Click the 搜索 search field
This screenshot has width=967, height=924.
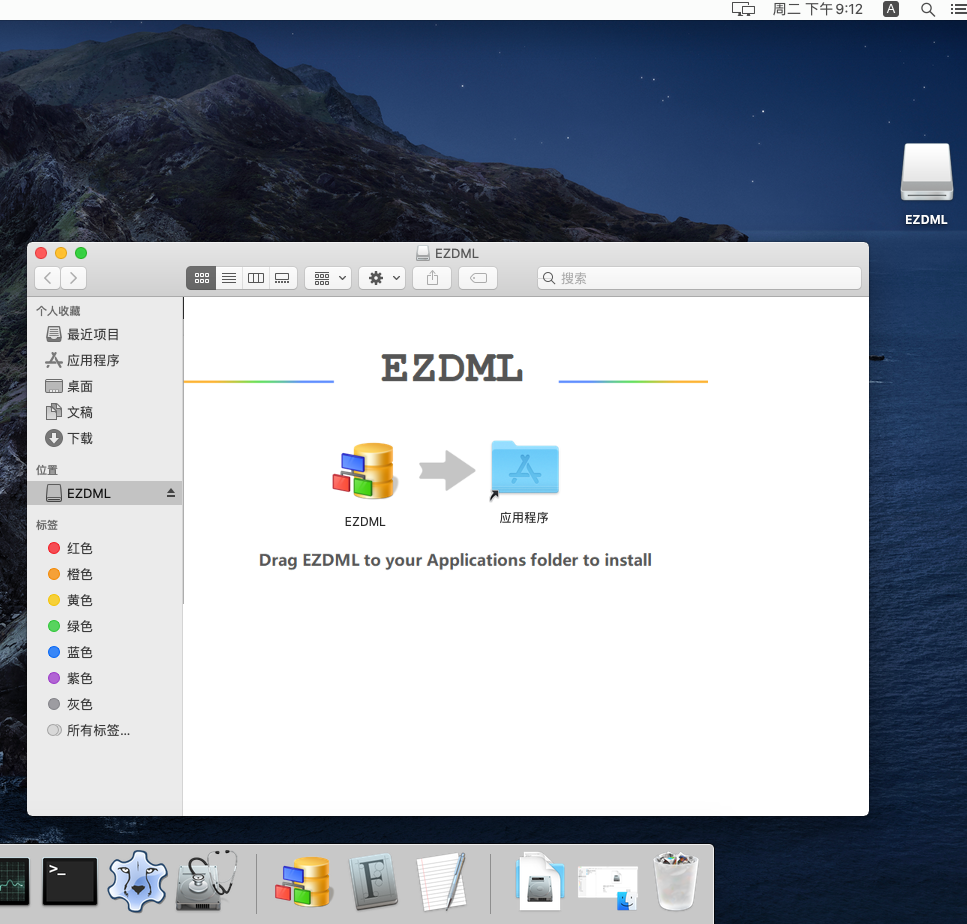click(699, 278)
